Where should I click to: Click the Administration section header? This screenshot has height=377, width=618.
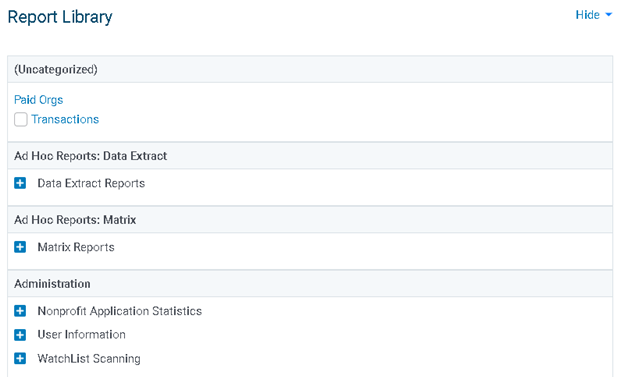[310, 284]
